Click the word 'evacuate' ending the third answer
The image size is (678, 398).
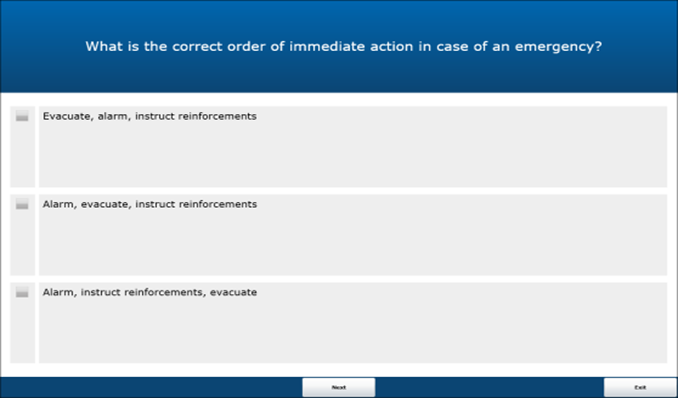point(233,292)
